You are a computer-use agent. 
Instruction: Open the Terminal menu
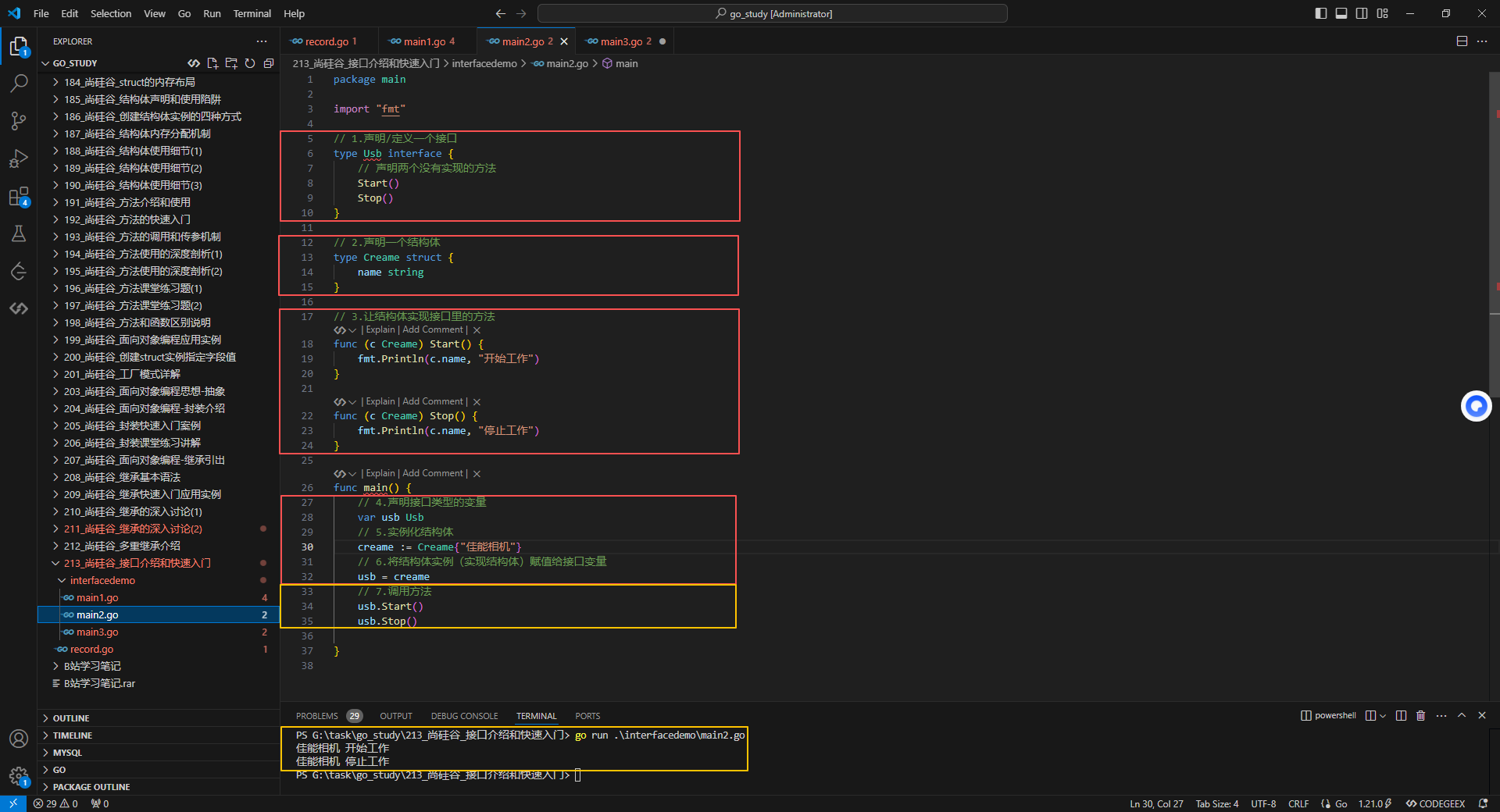click(252, 13)
